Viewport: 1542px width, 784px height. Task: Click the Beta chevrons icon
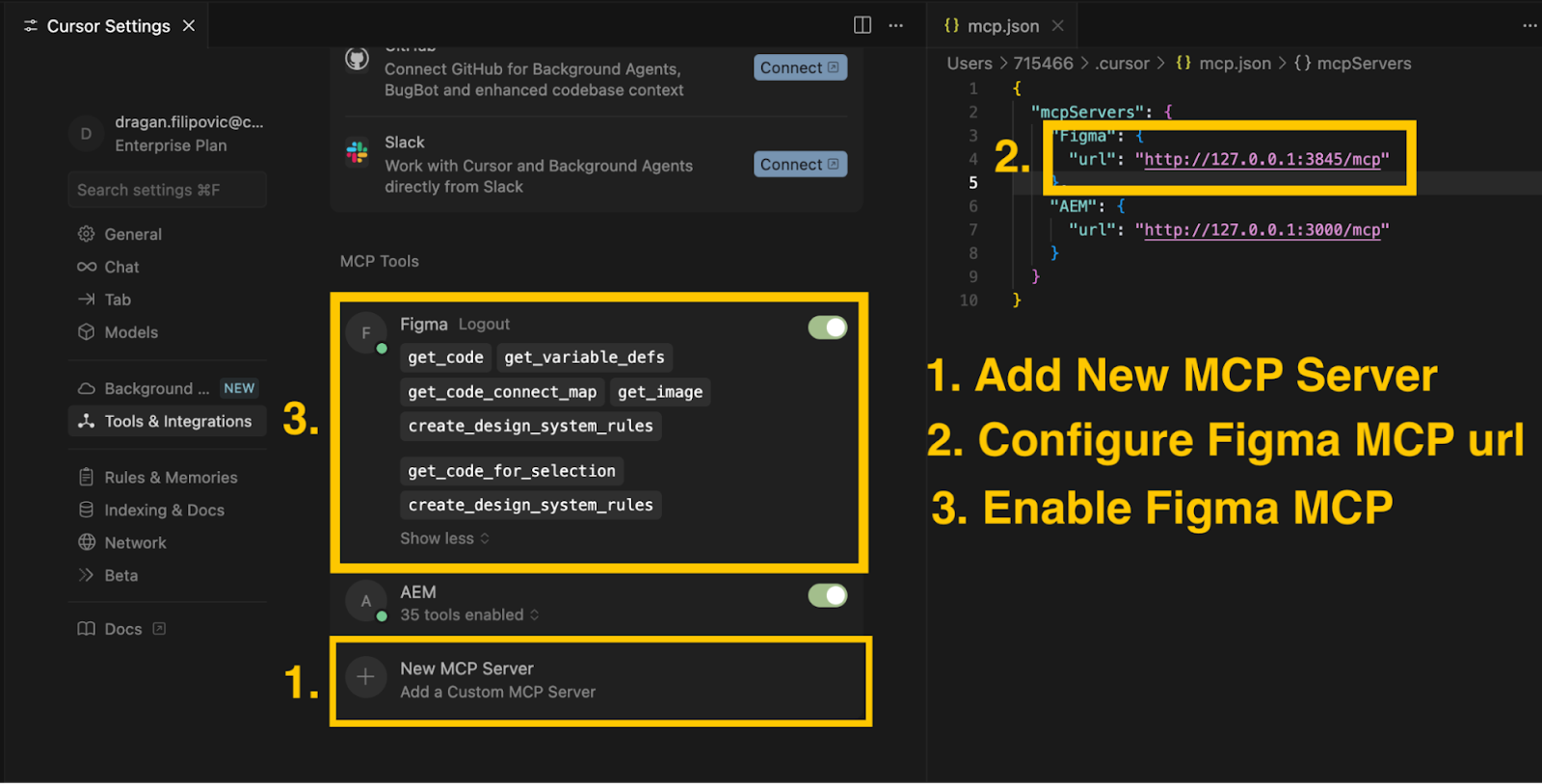[87, 575]
